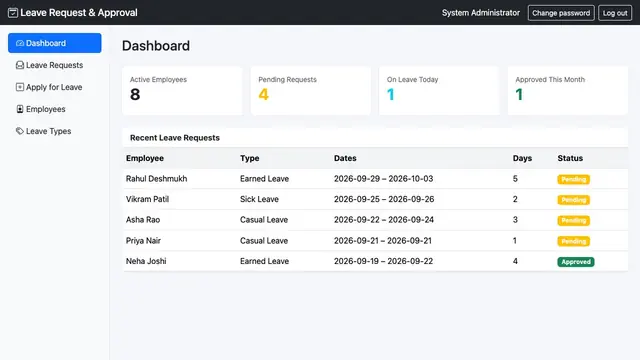Screen dimensions: 640x360
Task: Click the Approved This Month card
Action: pyautogui.click(x=568, y=91)
